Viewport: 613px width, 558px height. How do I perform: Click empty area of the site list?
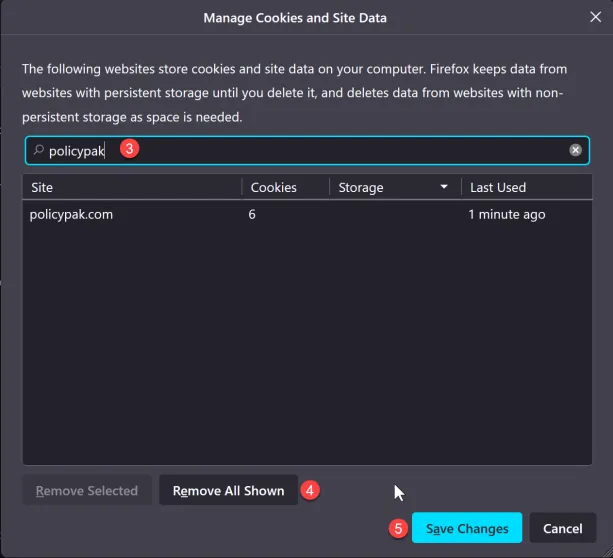point(306,350)
